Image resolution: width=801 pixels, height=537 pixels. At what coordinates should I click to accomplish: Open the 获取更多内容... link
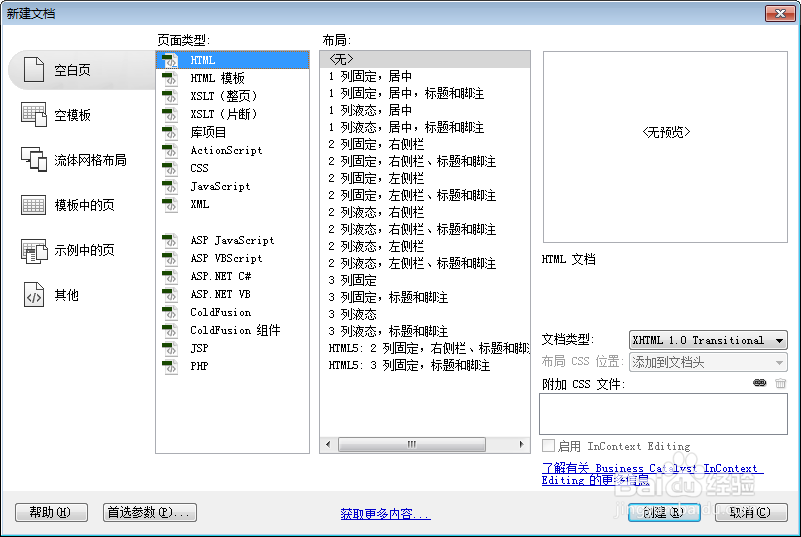[386, 513]
